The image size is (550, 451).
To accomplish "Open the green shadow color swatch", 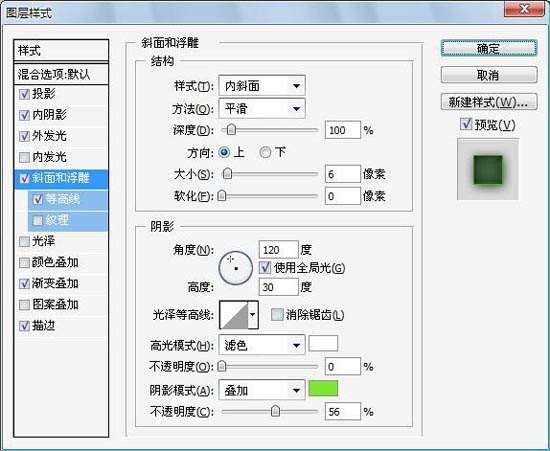I will pyautogui.click(x=323, y=389).
